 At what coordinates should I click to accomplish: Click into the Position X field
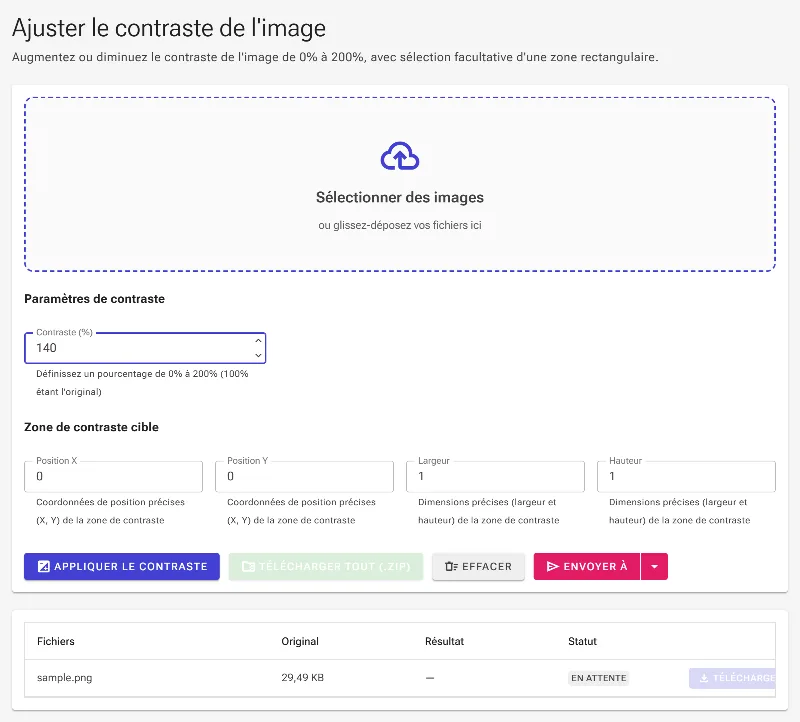113,476
